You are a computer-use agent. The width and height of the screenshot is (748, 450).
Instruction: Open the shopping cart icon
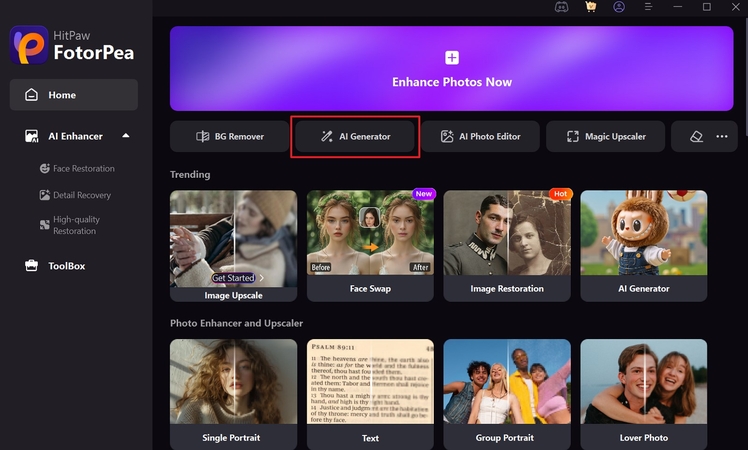click(x=591, y=7)
